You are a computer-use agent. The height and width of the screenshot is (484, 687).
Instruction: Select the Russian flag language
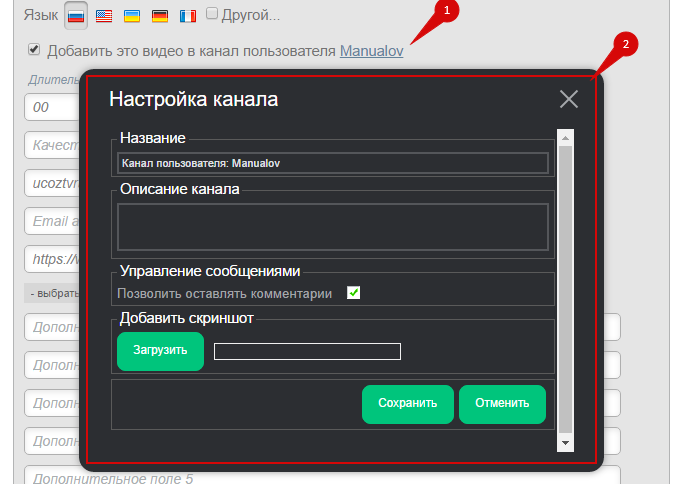(76, 16)
